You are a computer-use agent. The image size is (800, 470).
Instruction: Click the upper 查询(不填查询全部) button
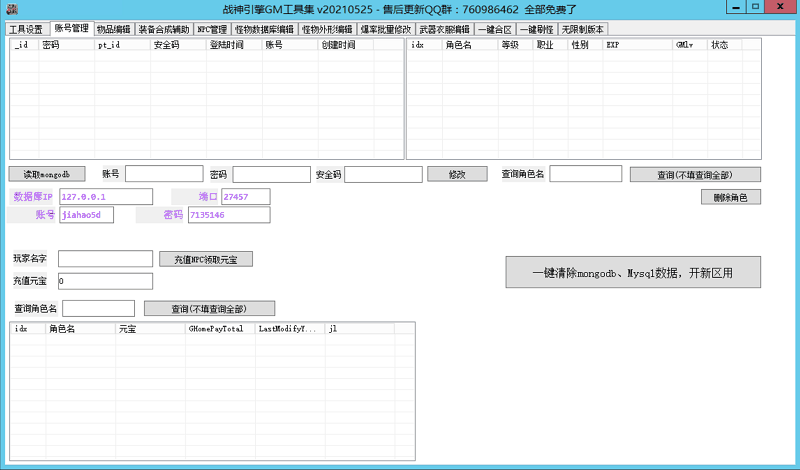pyautogui.click(x=695, y=175)
